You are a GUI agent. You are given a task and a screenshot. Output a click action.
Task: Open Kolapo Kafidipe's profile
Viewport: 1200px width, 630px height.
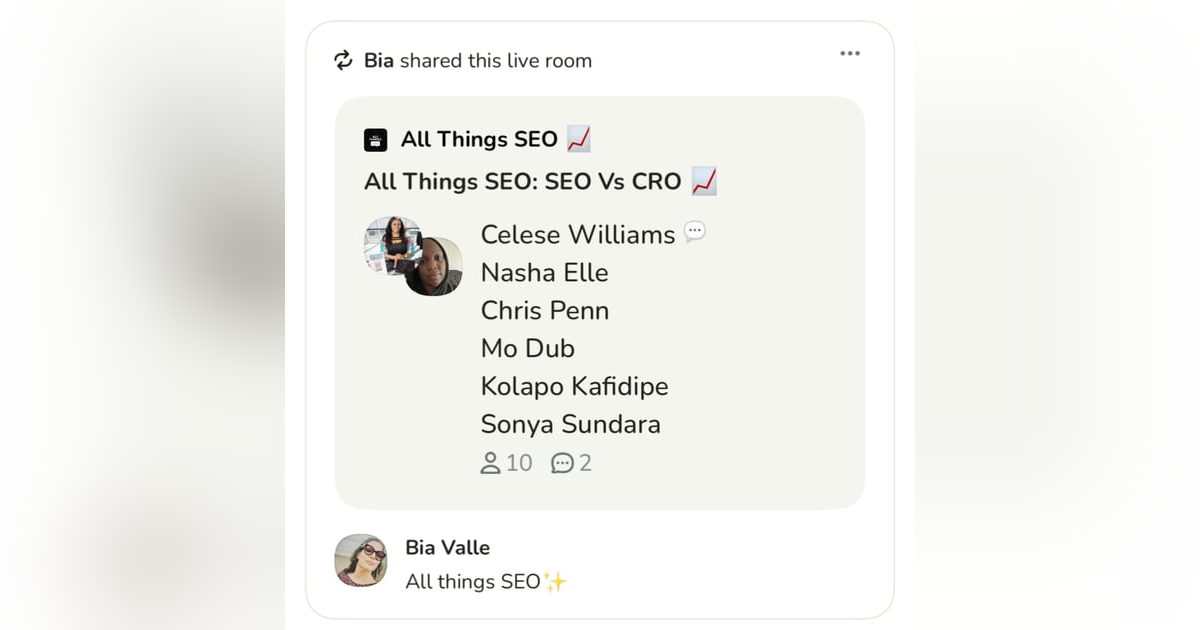point(574,386)
